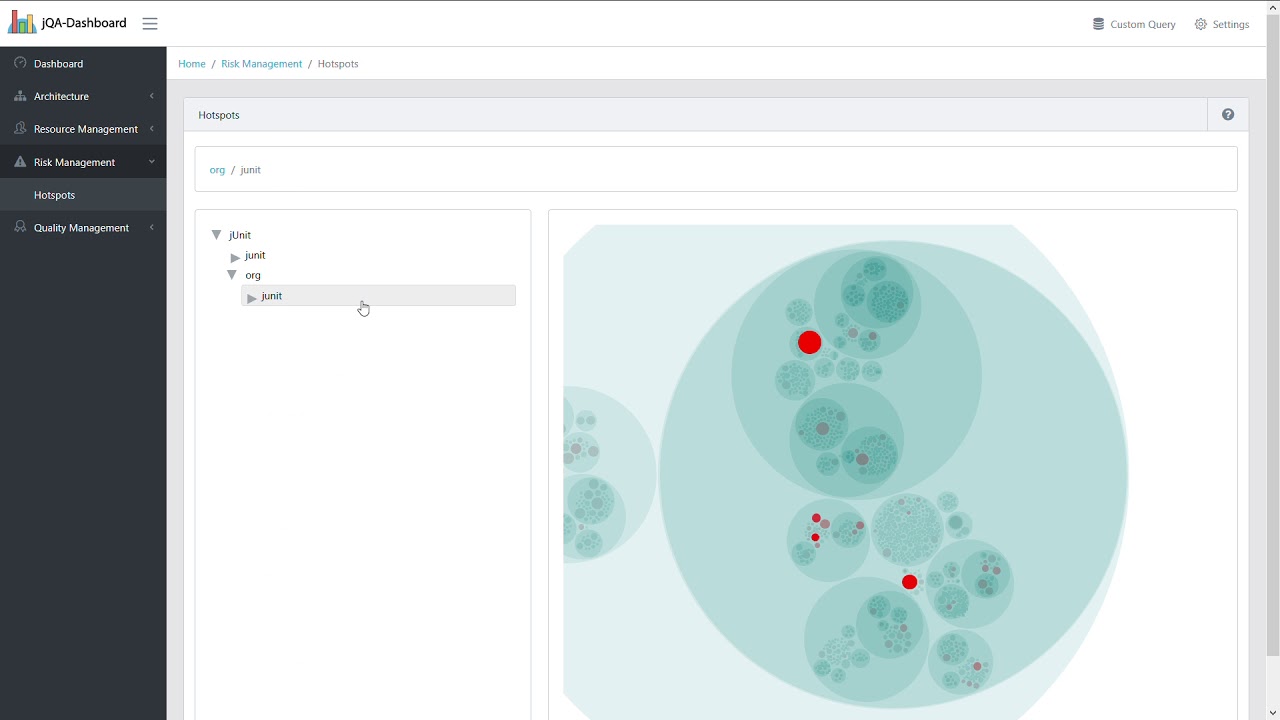The width and height of the screenshot is (1280, 720).
Task: Click the Settings gear icon
Action: point(1200,24)
